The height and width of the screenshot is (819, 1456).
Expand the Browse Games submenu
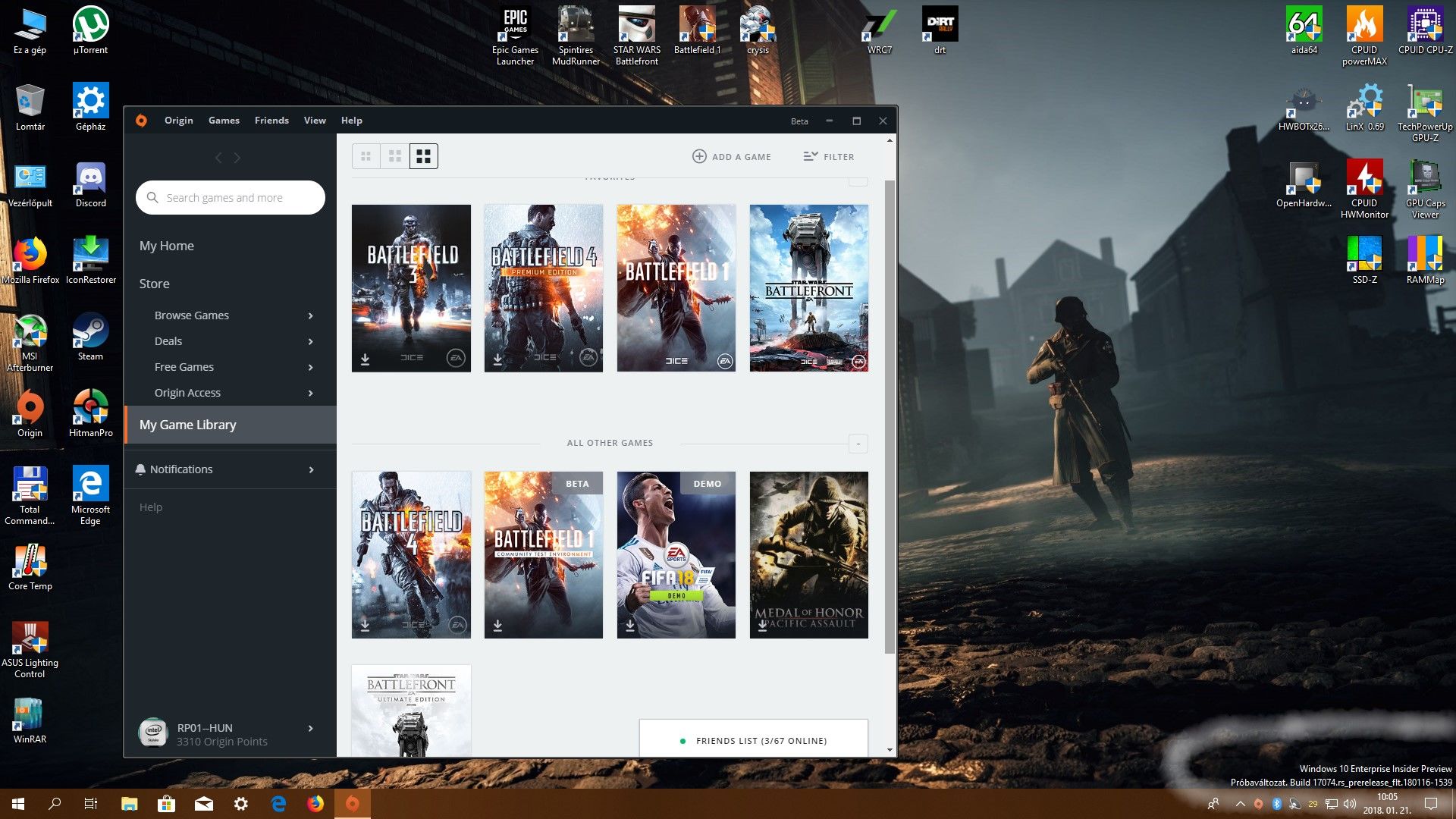coord(310,315)
